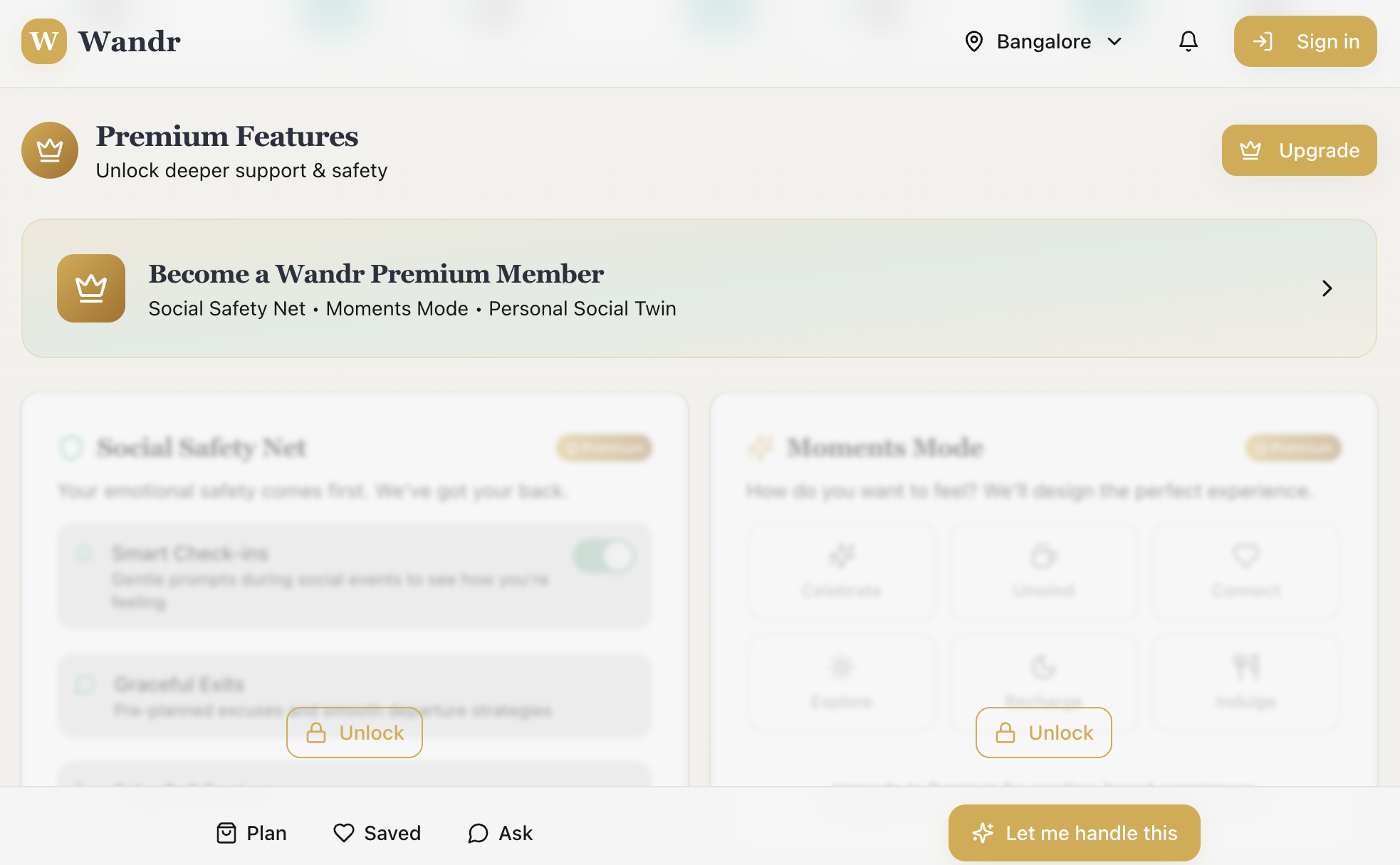Click the Wandr crown logo icon

point(43,41)
